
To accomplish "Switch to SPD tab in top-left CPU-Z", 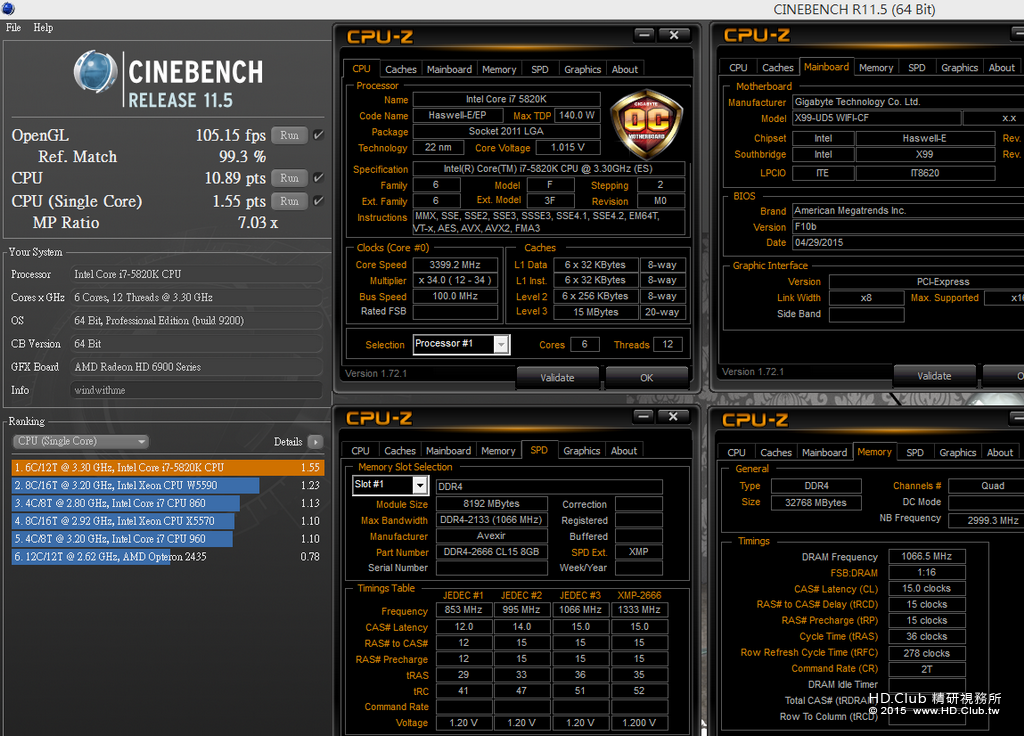I will (x=540, y=69).
